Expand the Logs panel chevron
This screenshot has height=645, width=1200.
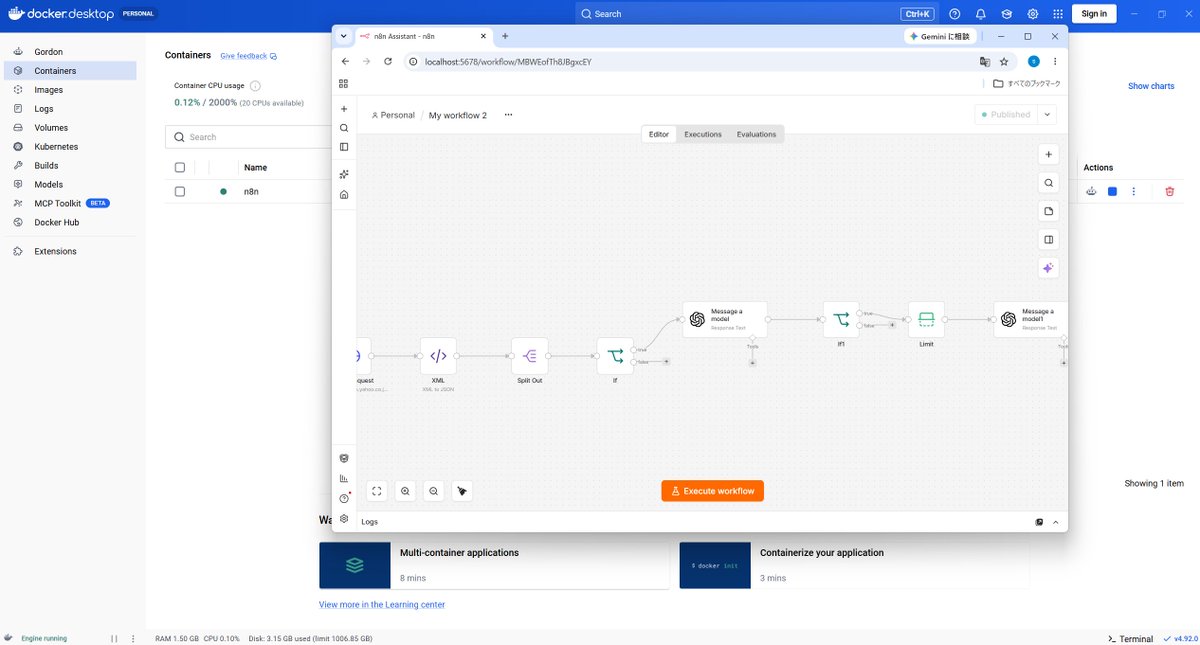pyautogui.click(x=1055, y=522)
